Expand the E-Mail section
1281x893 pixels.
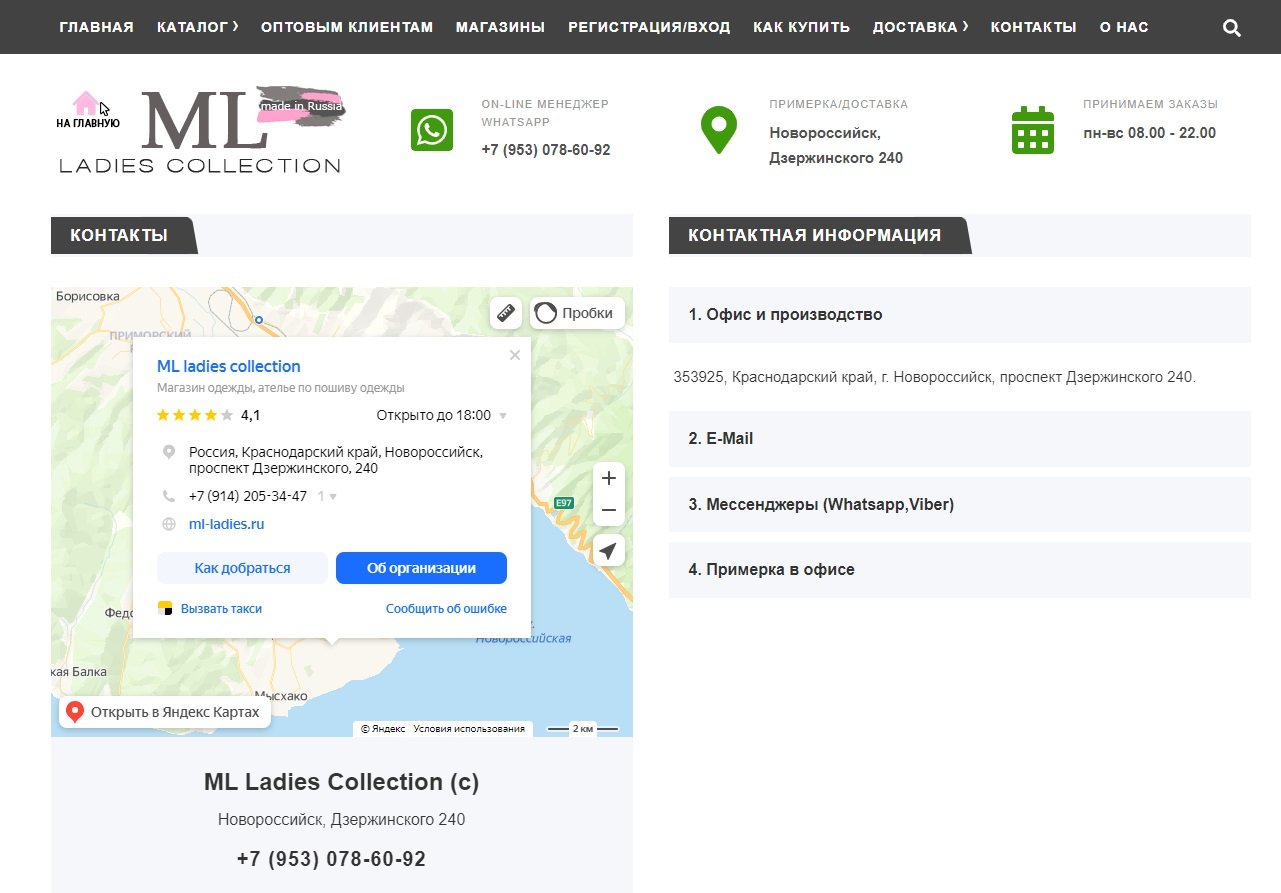(959, 439)
